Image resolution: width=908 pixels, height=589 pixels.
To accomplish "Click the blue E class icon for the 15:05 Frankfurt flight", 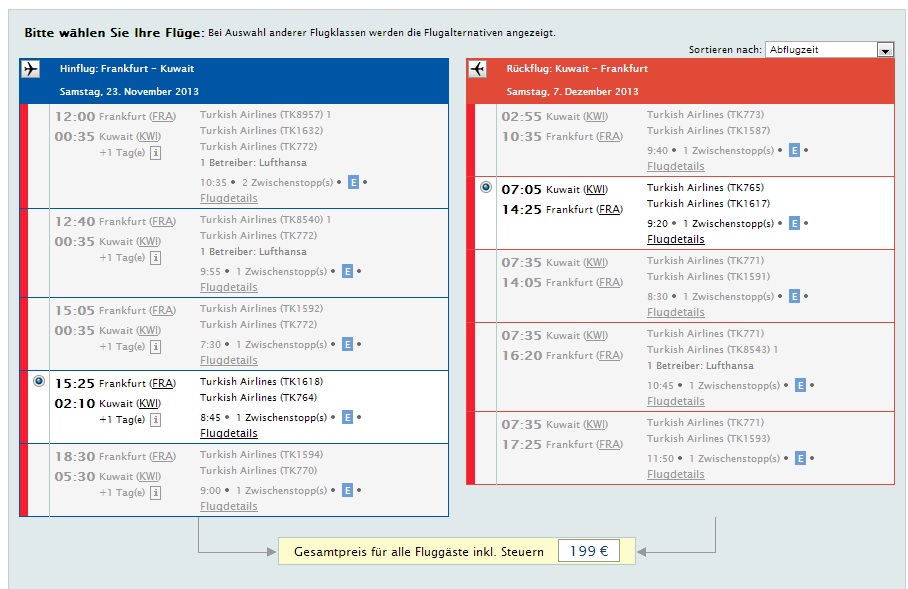I will [x=347, y=345].
